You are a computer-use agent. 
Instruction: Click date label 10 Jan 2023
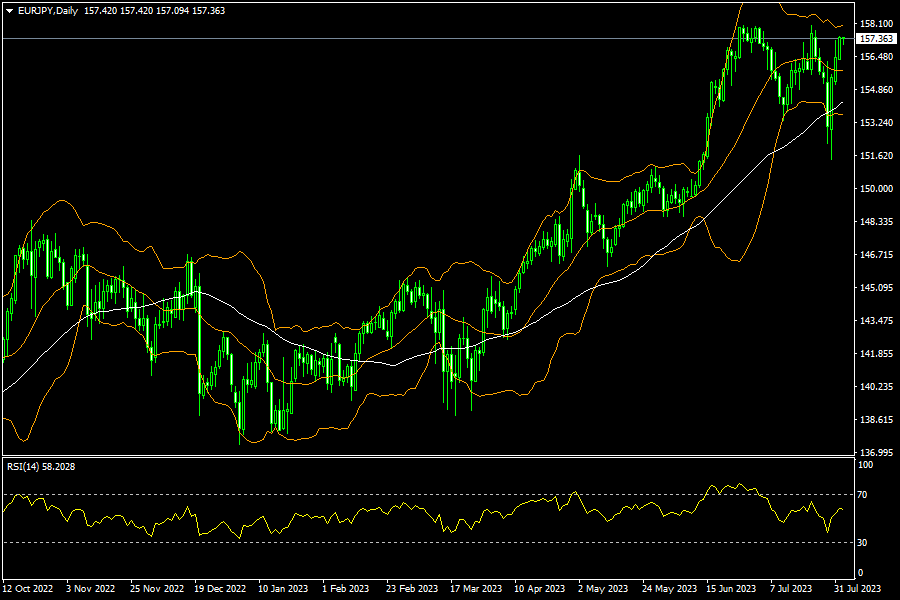coord(283,589)
